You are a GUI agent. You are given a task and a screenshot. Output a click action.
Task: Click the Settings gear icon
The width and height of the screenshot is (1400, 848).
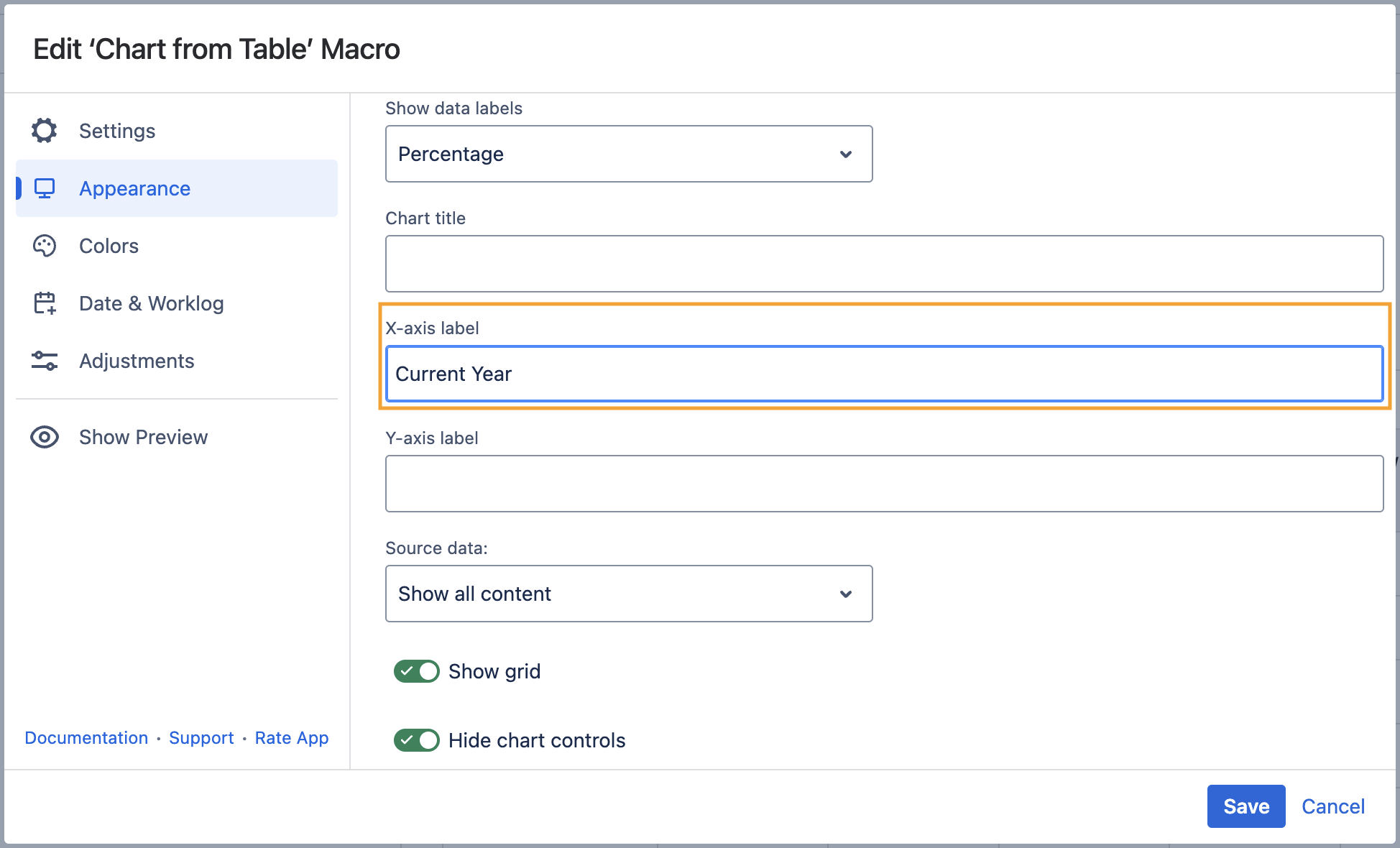[x=45, y=131]
